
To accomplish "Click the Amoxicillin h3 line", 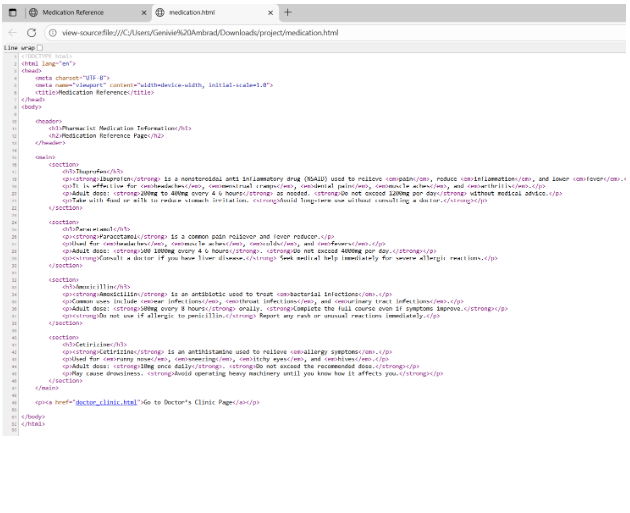I will point(96,287).
